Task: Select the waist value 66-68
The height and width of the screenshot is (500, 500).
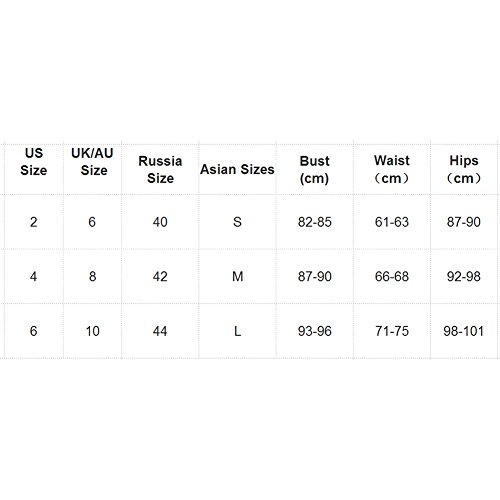Action: [392, 276]
